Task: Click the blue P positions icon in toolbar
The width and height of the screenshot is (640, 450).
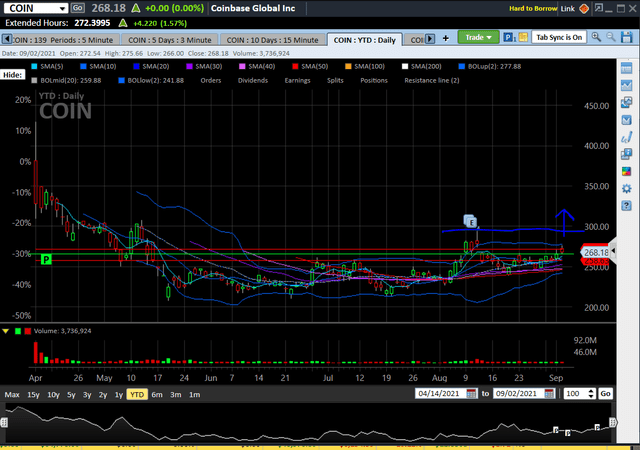Action: 508,38
